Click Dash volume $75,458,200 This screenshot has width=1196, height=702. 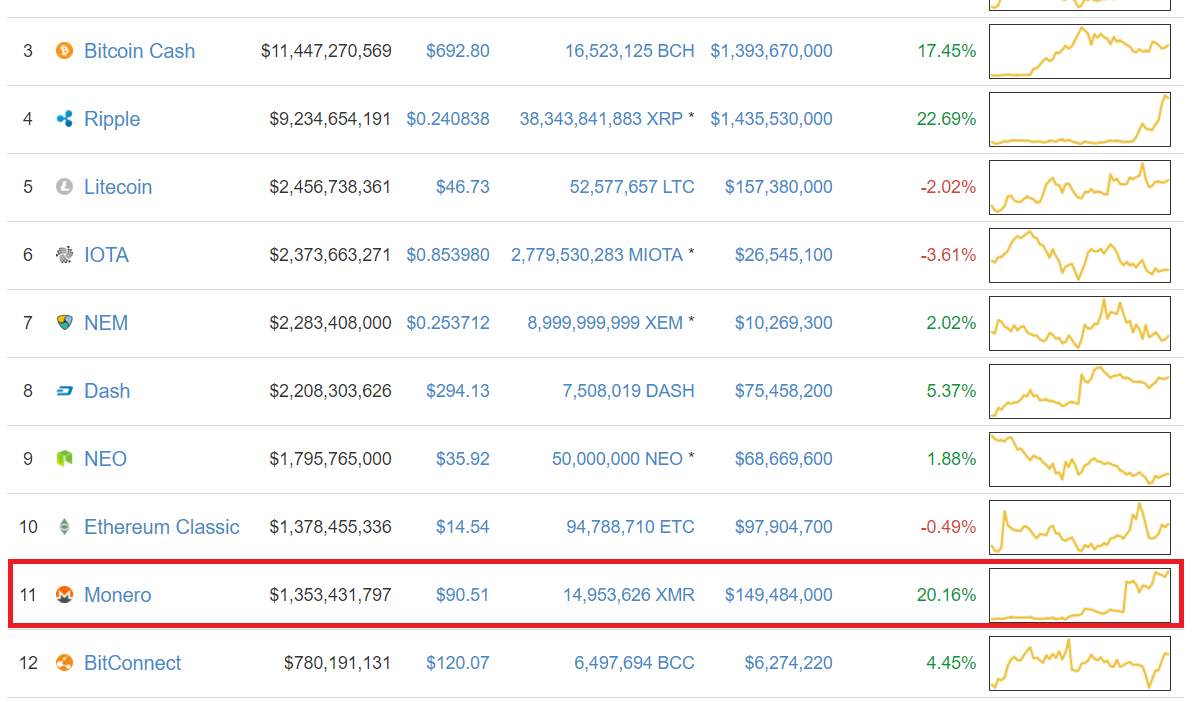click(783, 391)
